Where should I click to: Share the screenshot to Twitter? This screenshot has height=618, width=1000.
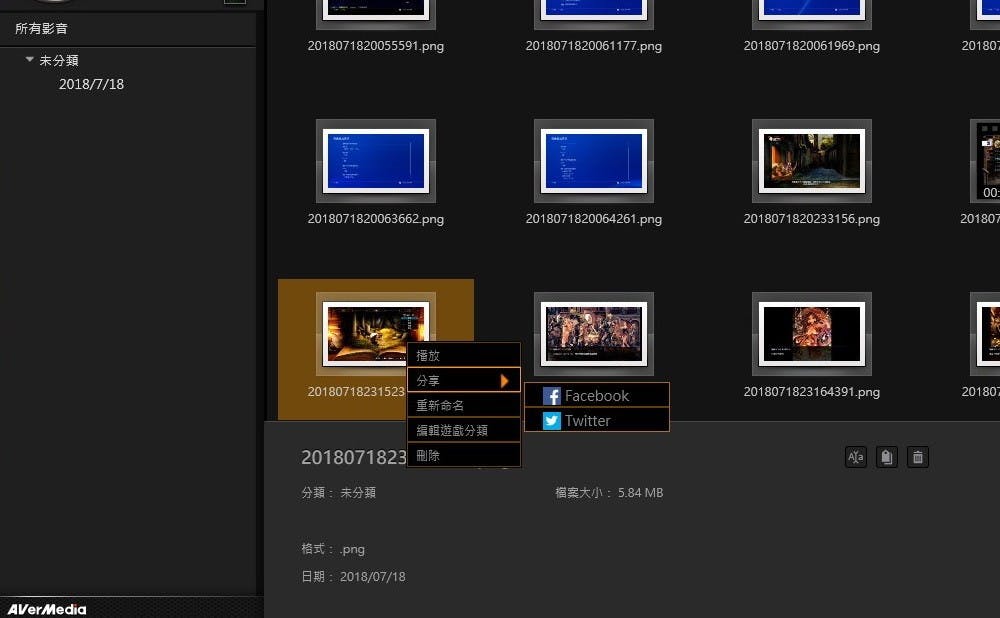596,421
